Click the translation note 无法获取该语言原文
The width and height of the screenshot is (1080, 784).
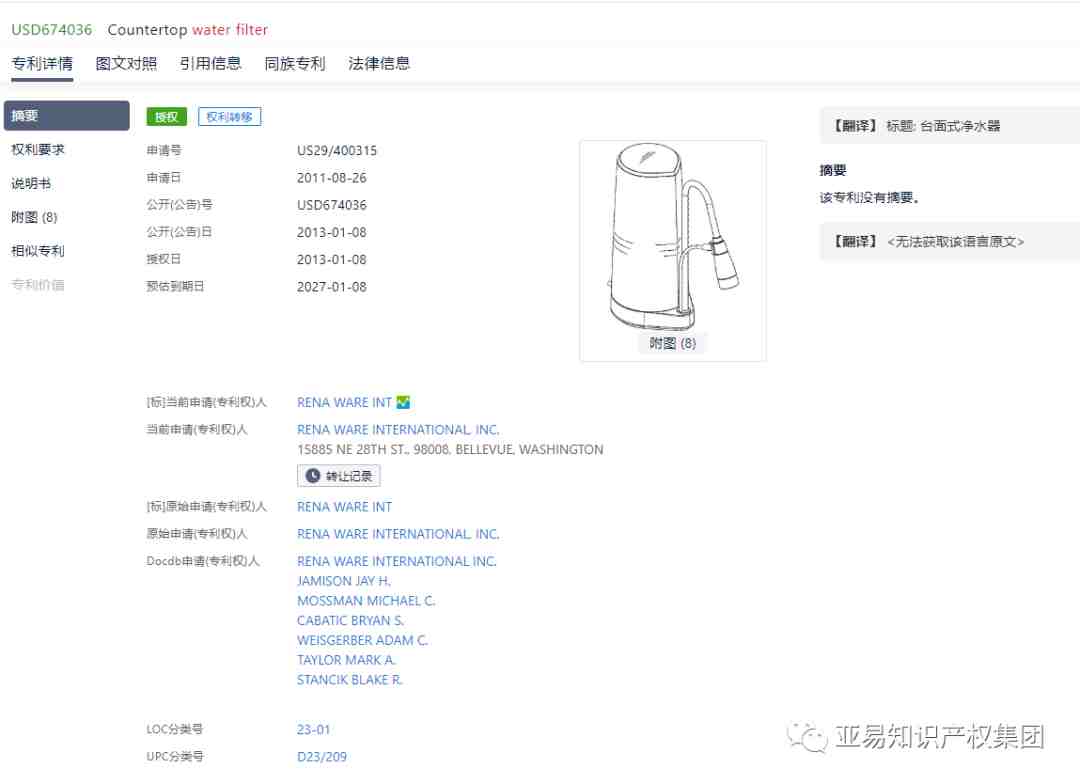[955, 242]
